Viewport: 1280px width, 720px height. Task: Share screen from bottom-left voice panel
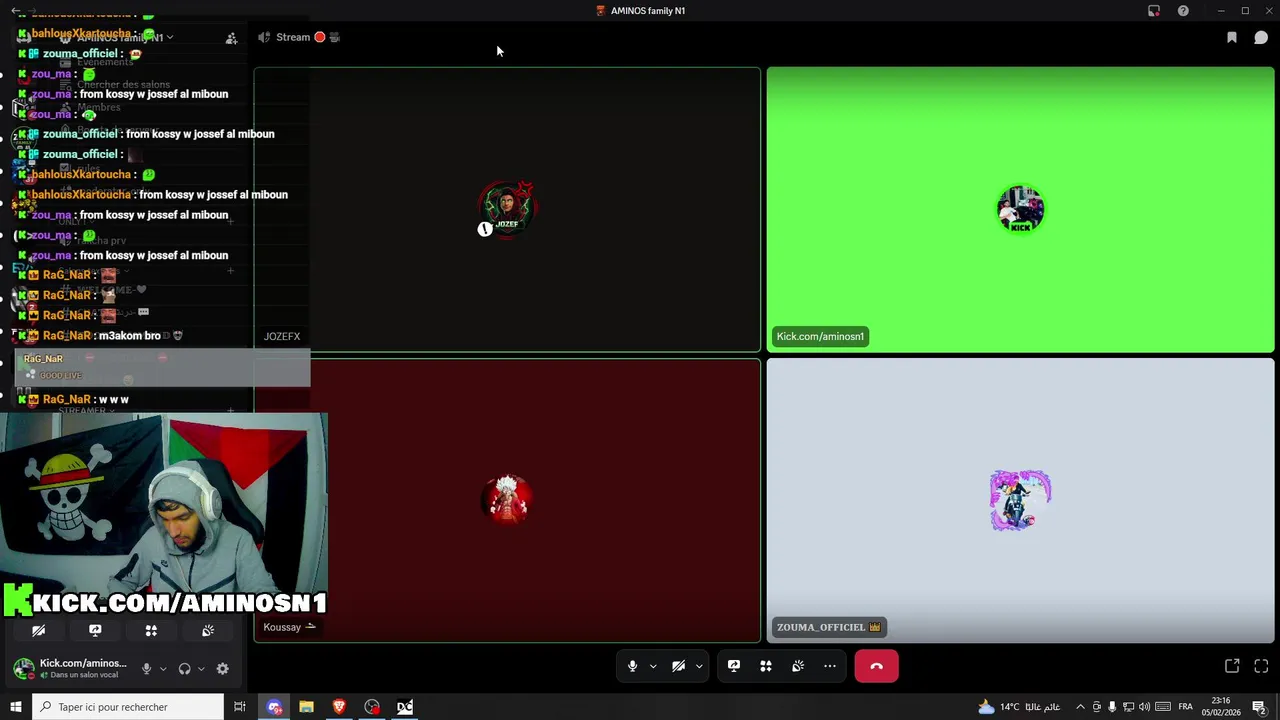95,631
